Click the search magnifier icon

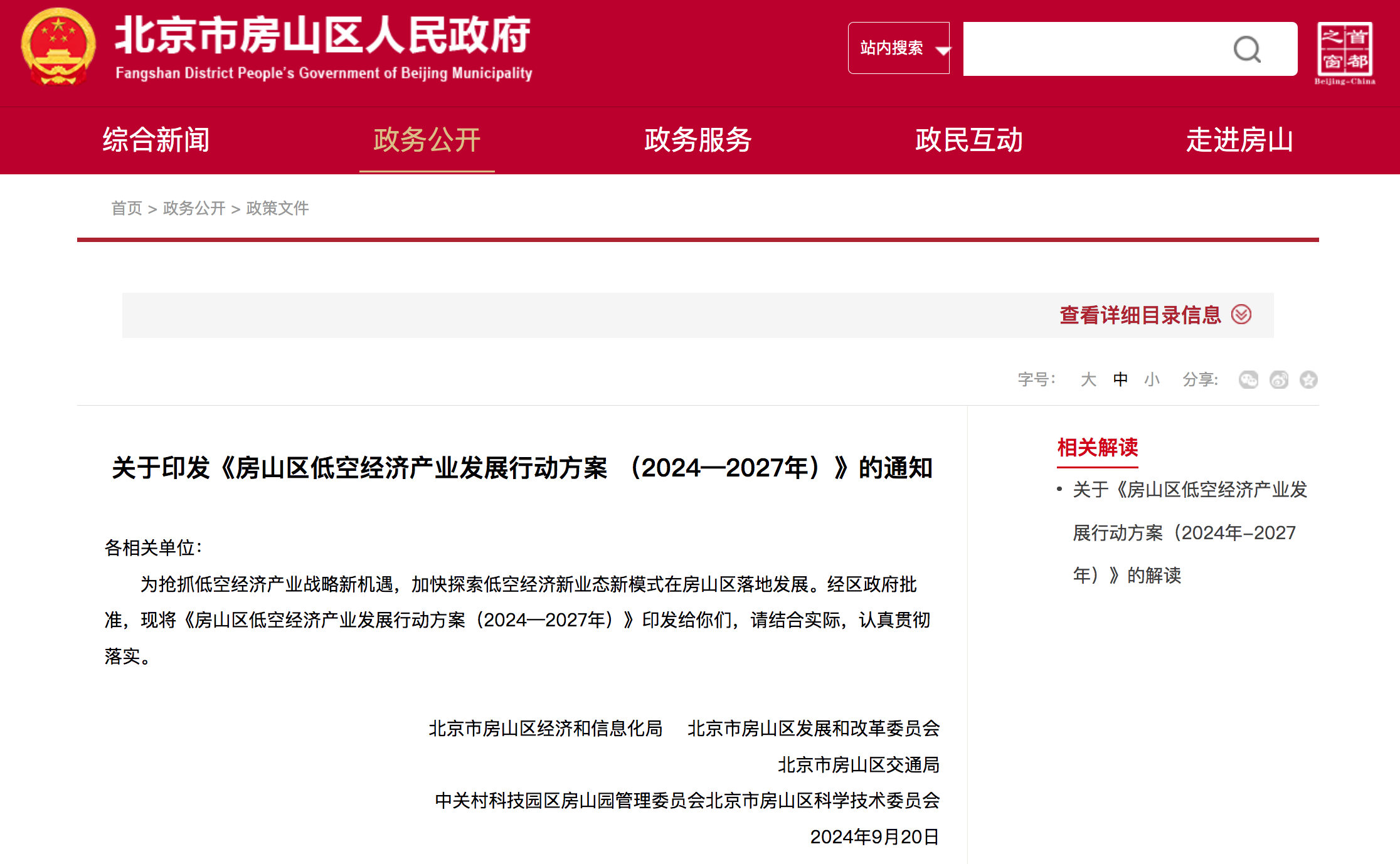pos(1248,48)
